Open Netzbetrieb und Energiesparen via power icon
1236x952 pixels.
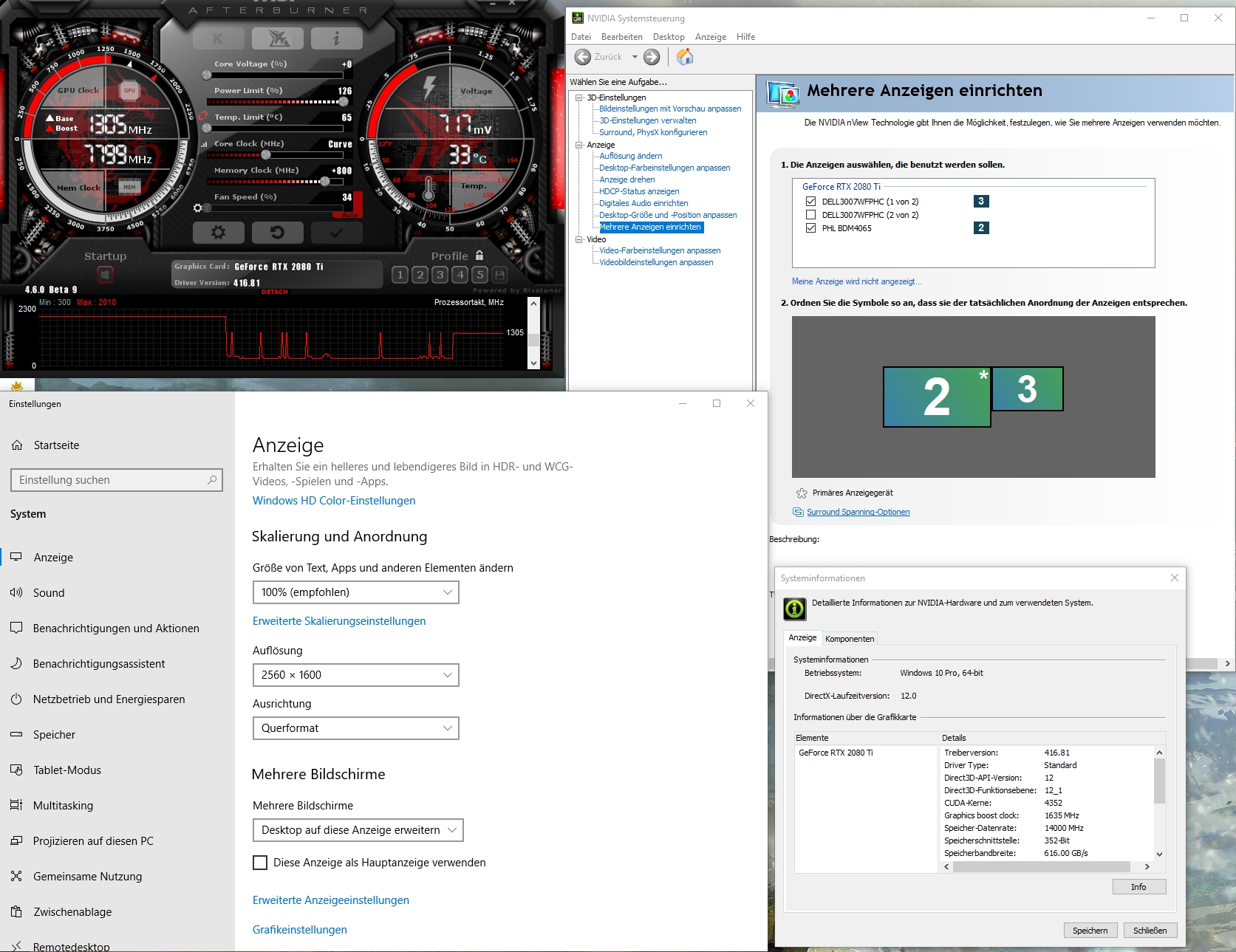tap(16, 699)
